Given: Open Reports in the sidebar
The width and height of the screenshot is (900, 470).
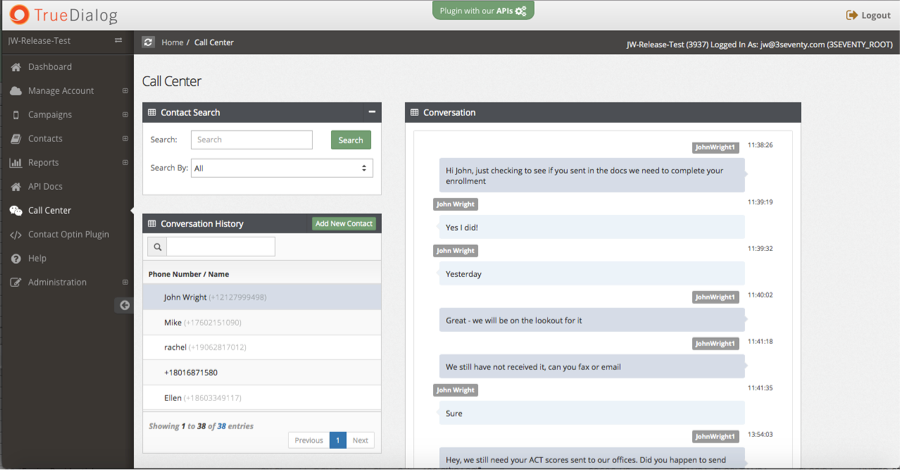Looking at the screenshot, I should click(x=44, y=163).
